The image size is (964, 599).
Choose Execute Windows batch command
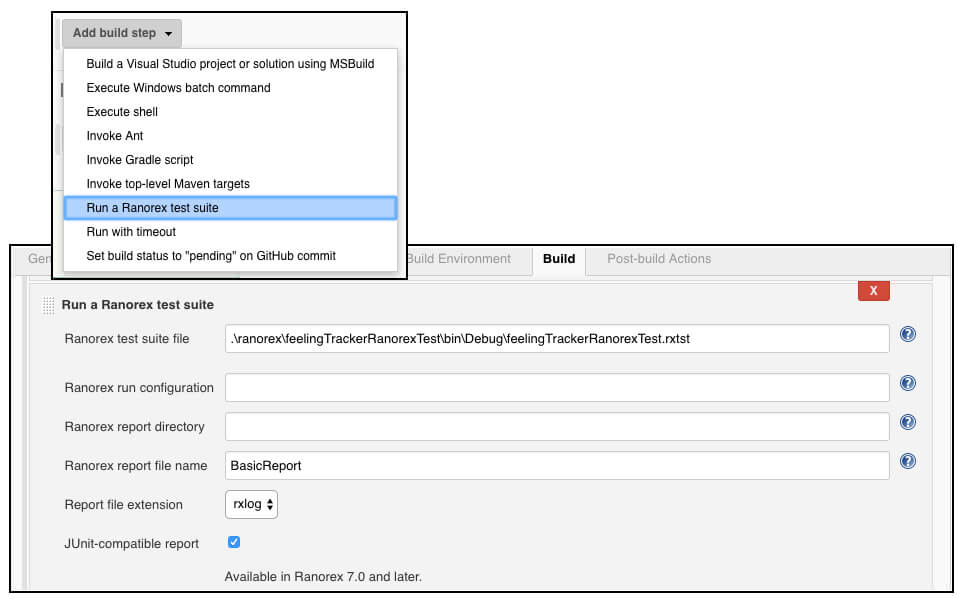(230, 88)
